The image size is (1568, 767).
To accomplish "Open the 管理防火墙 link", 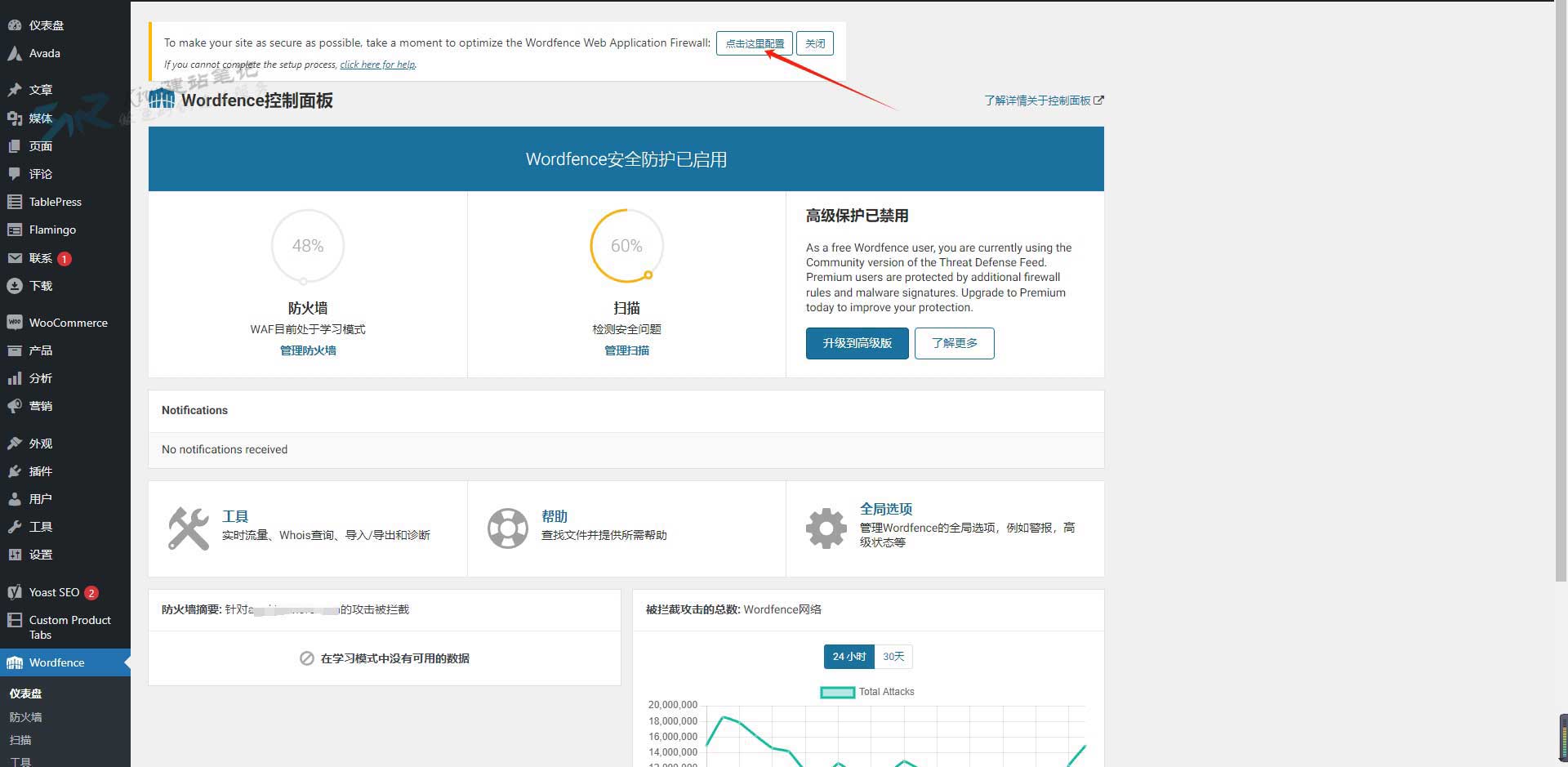I will point(308,350).
